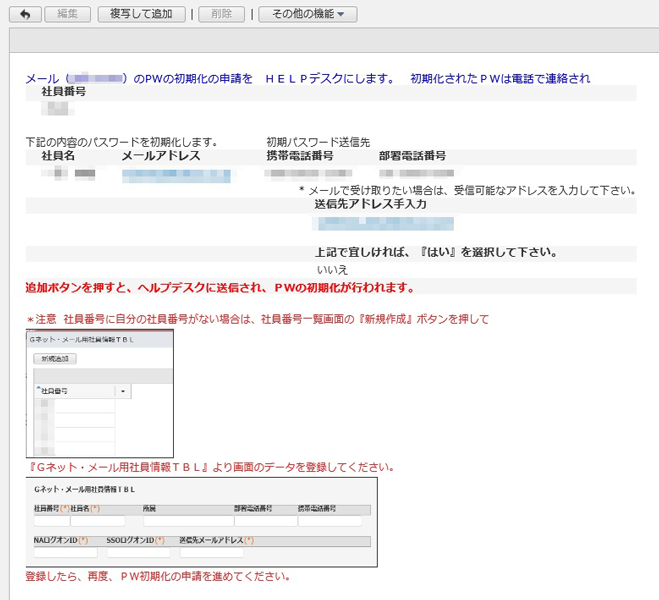This screenshot has height=600, width=659.
Task: Click the 新規追加 button in employee list image
Action: (53, 358)
